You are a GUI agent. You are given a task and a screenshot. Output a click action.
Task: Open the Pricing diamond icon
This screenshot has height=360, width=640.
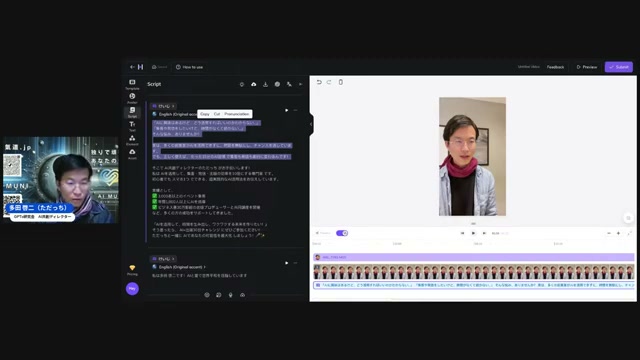[x=132, y=270]
